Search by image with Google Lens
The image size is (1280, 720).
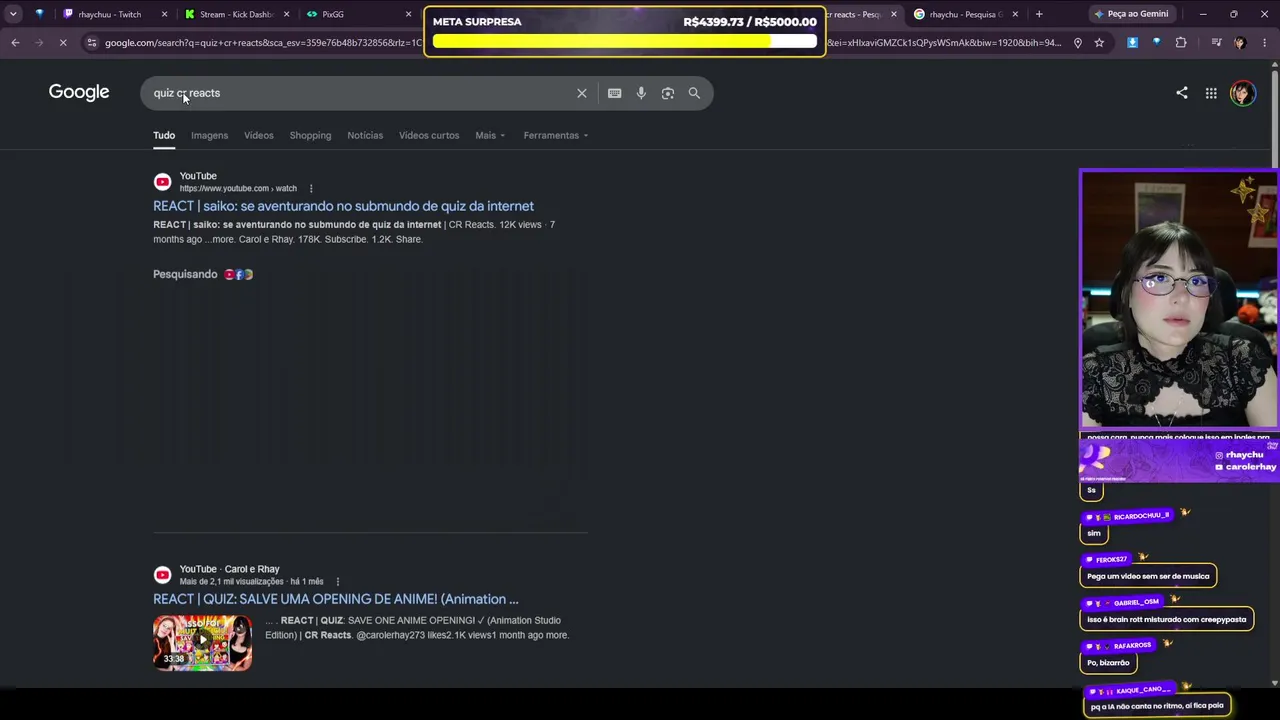coord(668,93)
